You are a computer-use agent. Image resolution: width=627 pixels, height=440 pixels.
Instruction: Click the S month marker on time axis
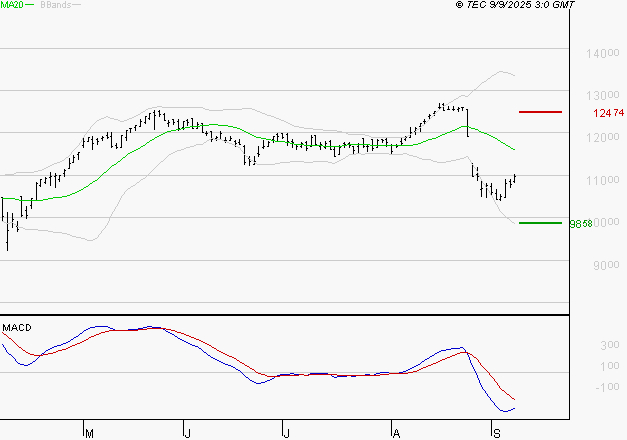coord(497,434)
